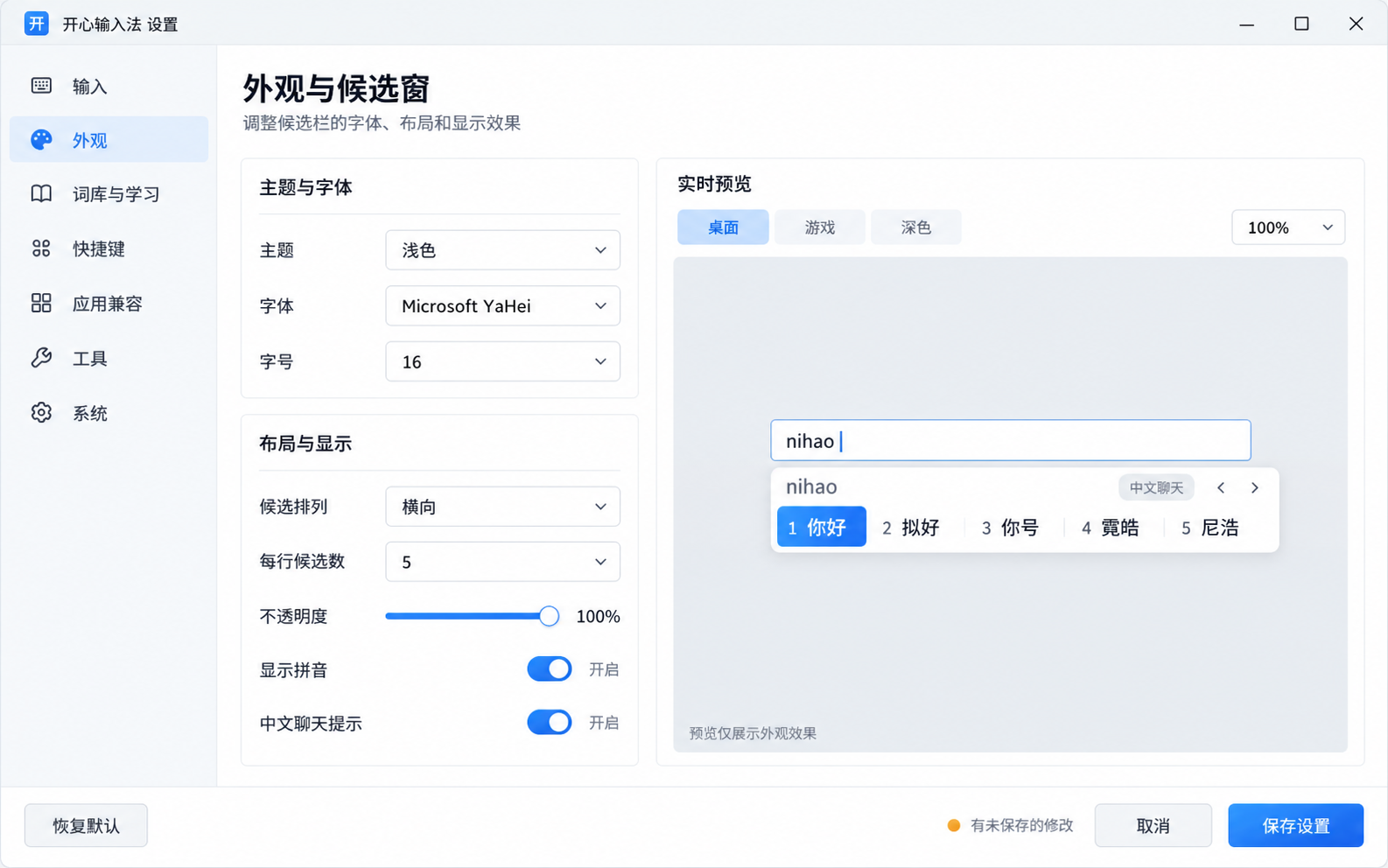Maximize the settings window

point(1301,24)
